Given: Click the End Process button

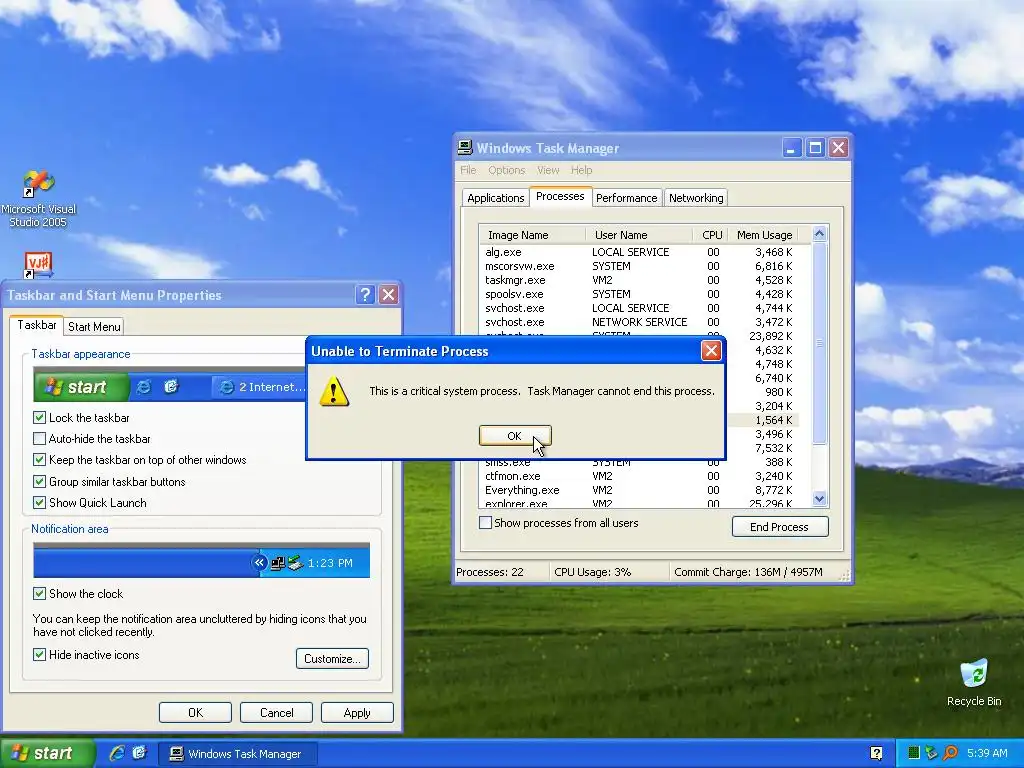Looking at the screenshot, I should point(780,526).
